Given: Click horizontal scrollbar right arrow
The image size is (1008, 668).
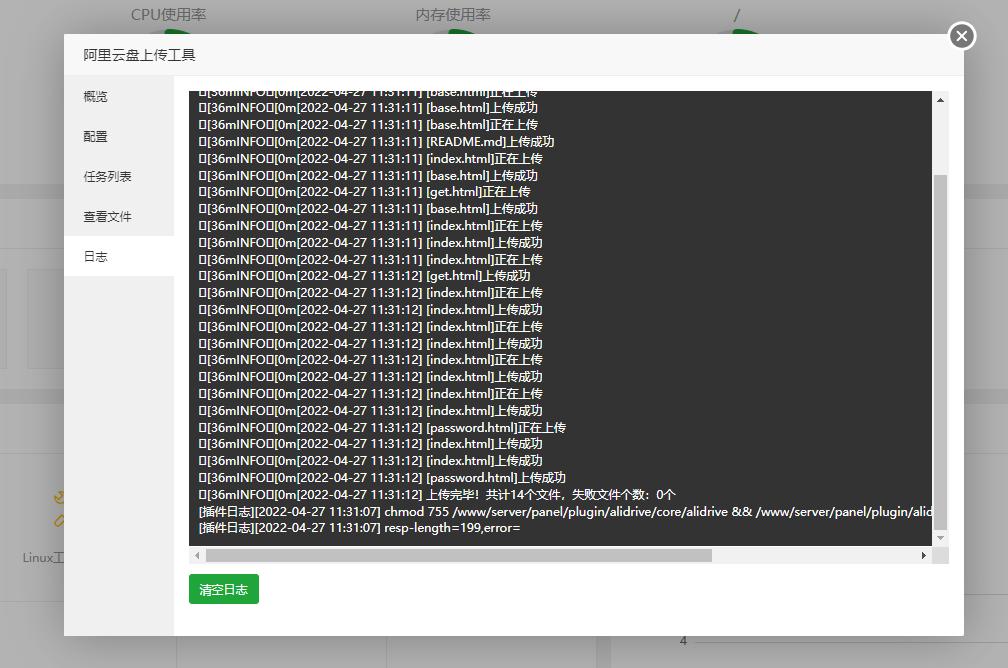Looking at the screenshot, I should (924, 555).
